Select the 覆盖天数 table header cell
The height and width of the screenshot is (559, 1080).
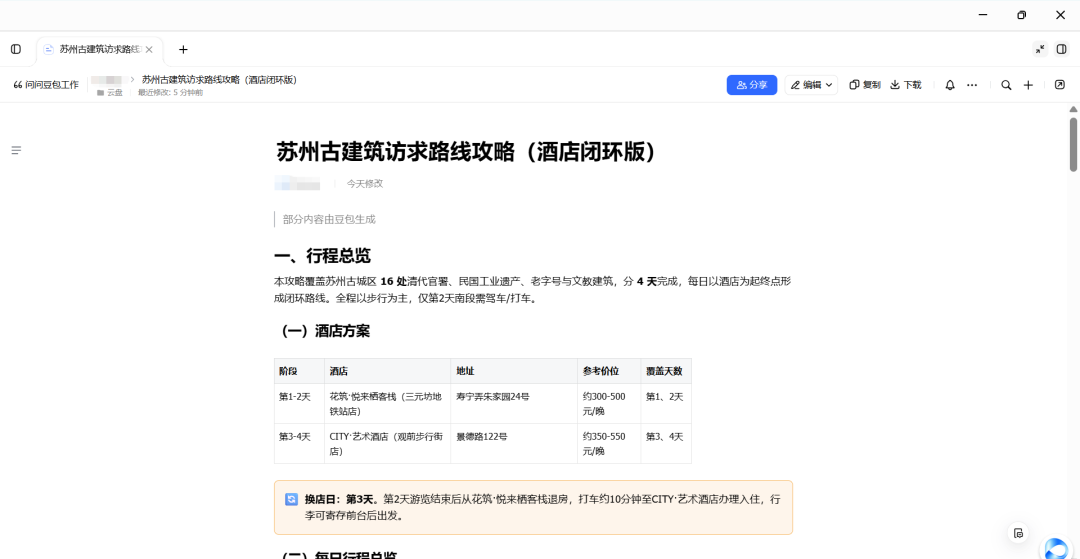pyautogui.click(x=666, y=371)
